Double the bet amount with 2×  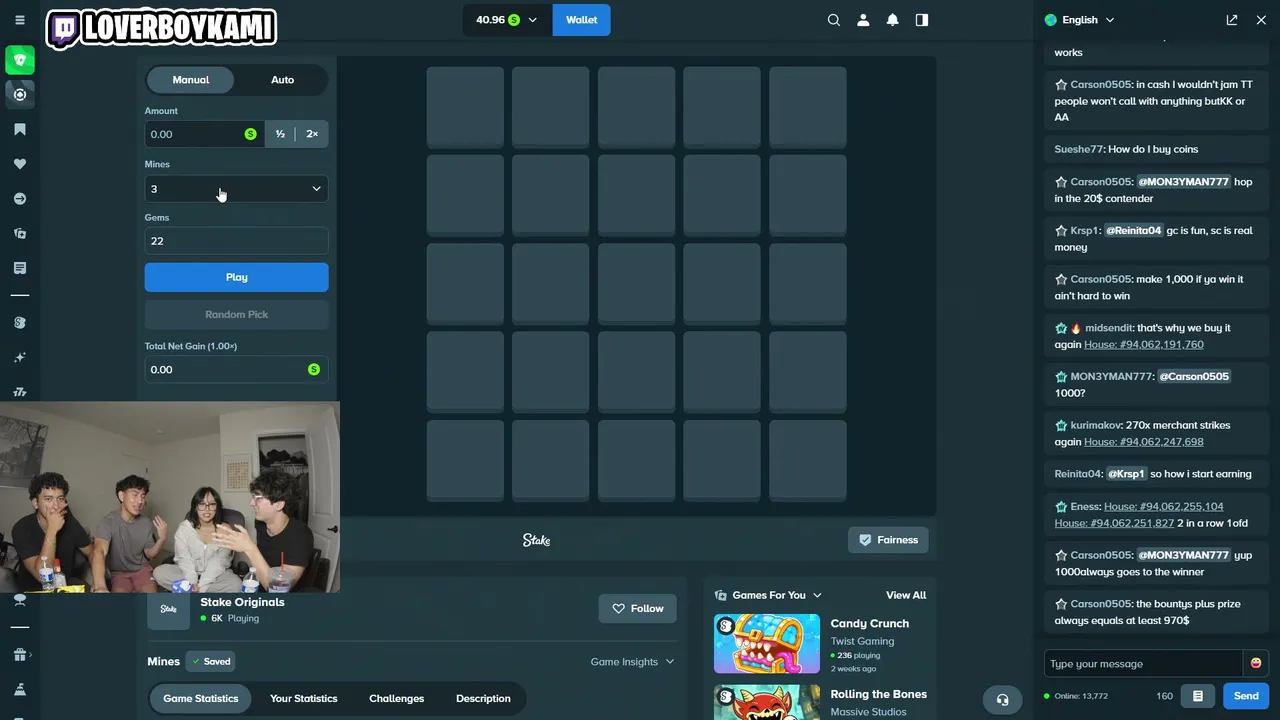[x=312, y=134]
